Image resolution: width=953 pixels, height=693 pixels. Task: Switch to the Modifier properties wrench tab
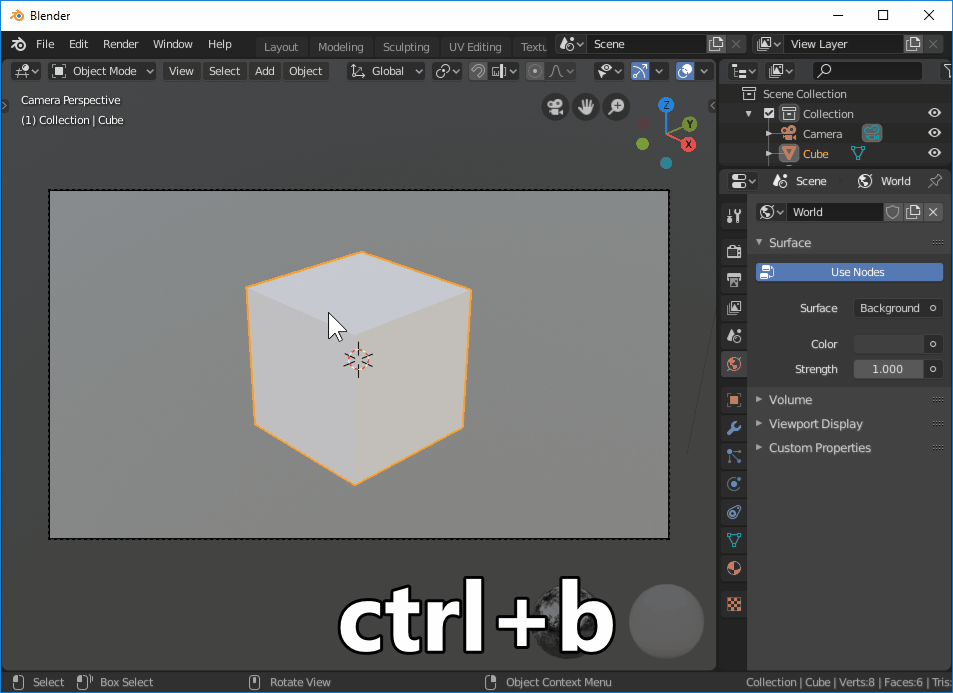pos(733,427)
